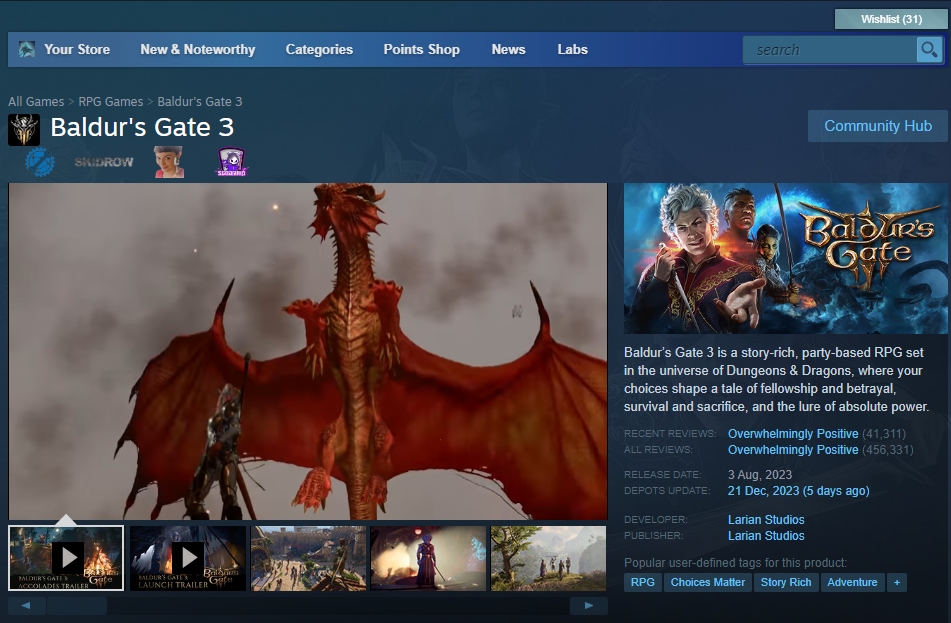The width and height of the screenshot is (951, 623).
Task: Click the Larian Studios developer link
Action: point(766,520)
